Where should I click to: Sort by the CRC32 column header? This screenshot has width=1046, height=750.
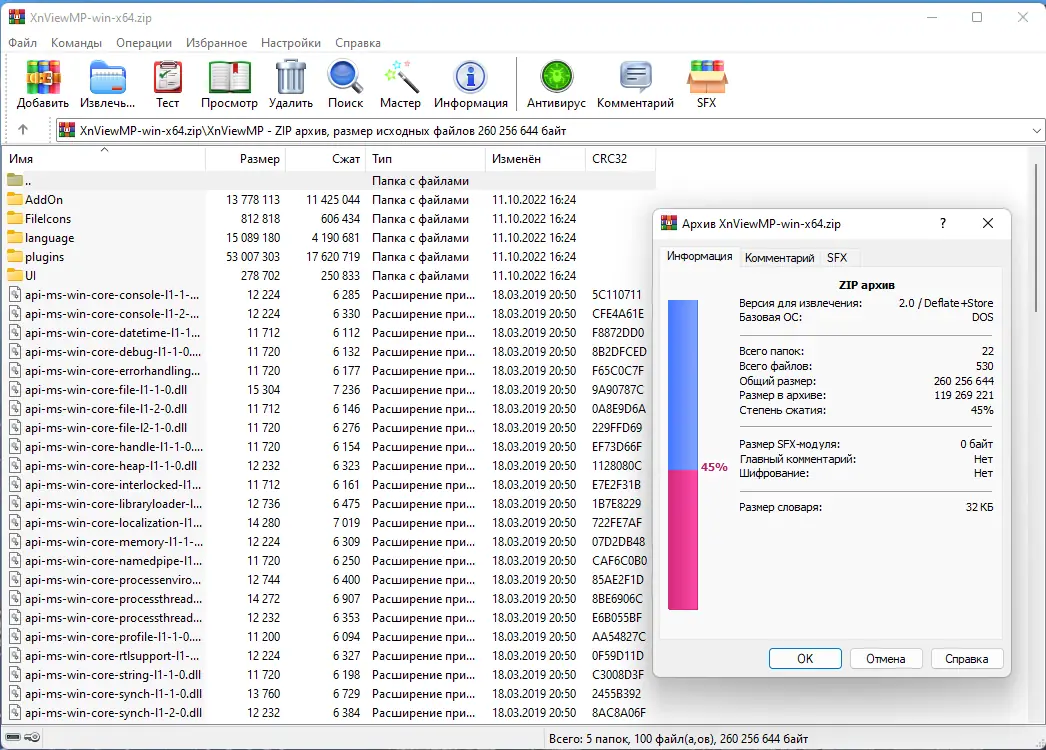(x=620, y=159)
